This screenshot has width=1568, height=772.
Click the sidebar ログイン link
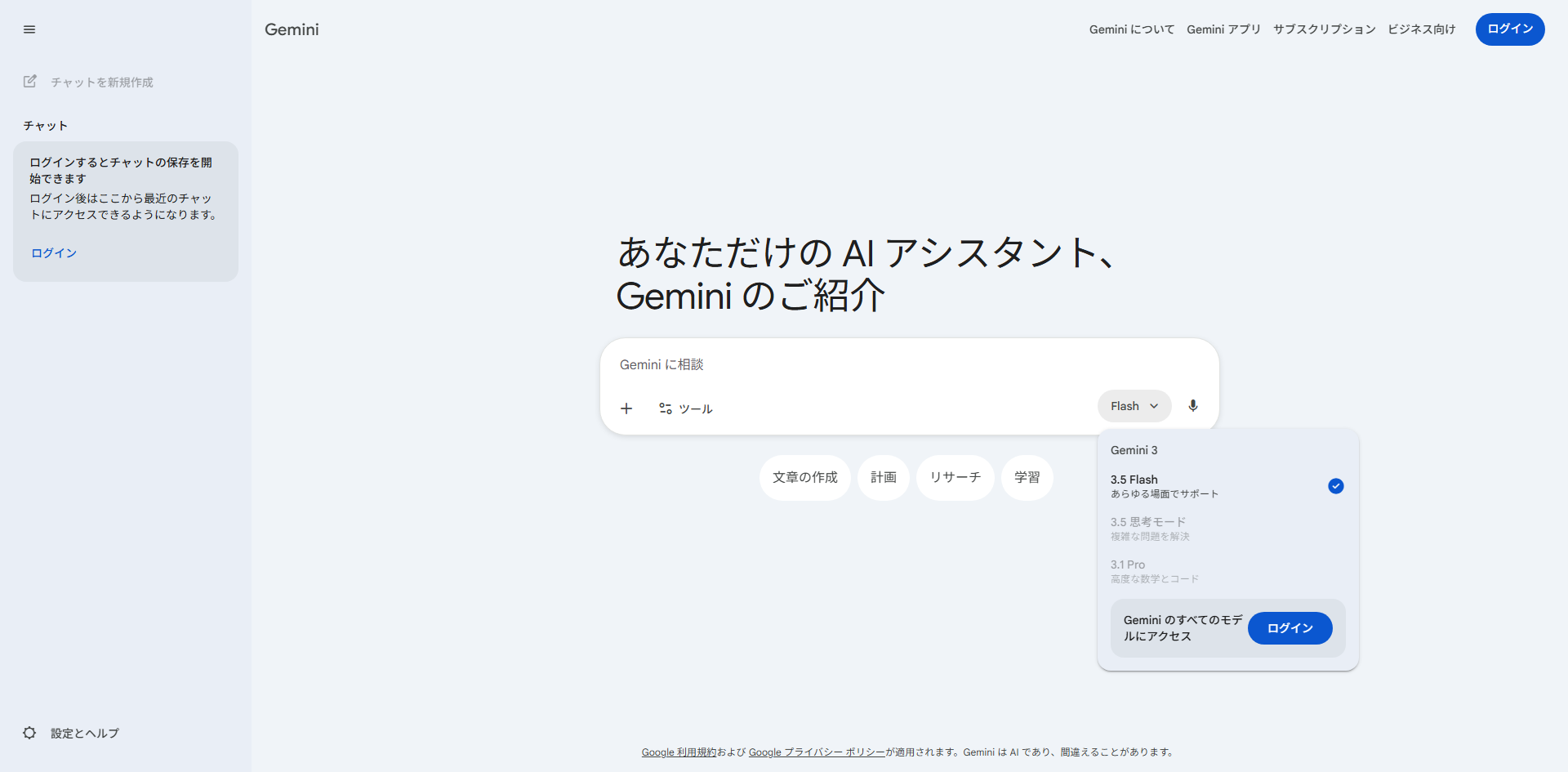tap(54, 253)
